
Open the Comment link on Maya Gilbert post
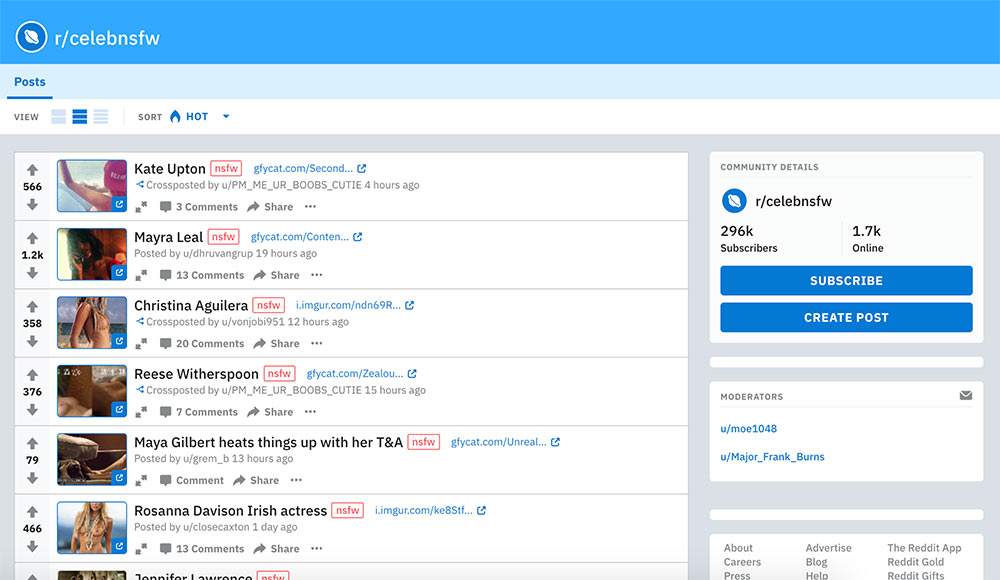point(191,480)
